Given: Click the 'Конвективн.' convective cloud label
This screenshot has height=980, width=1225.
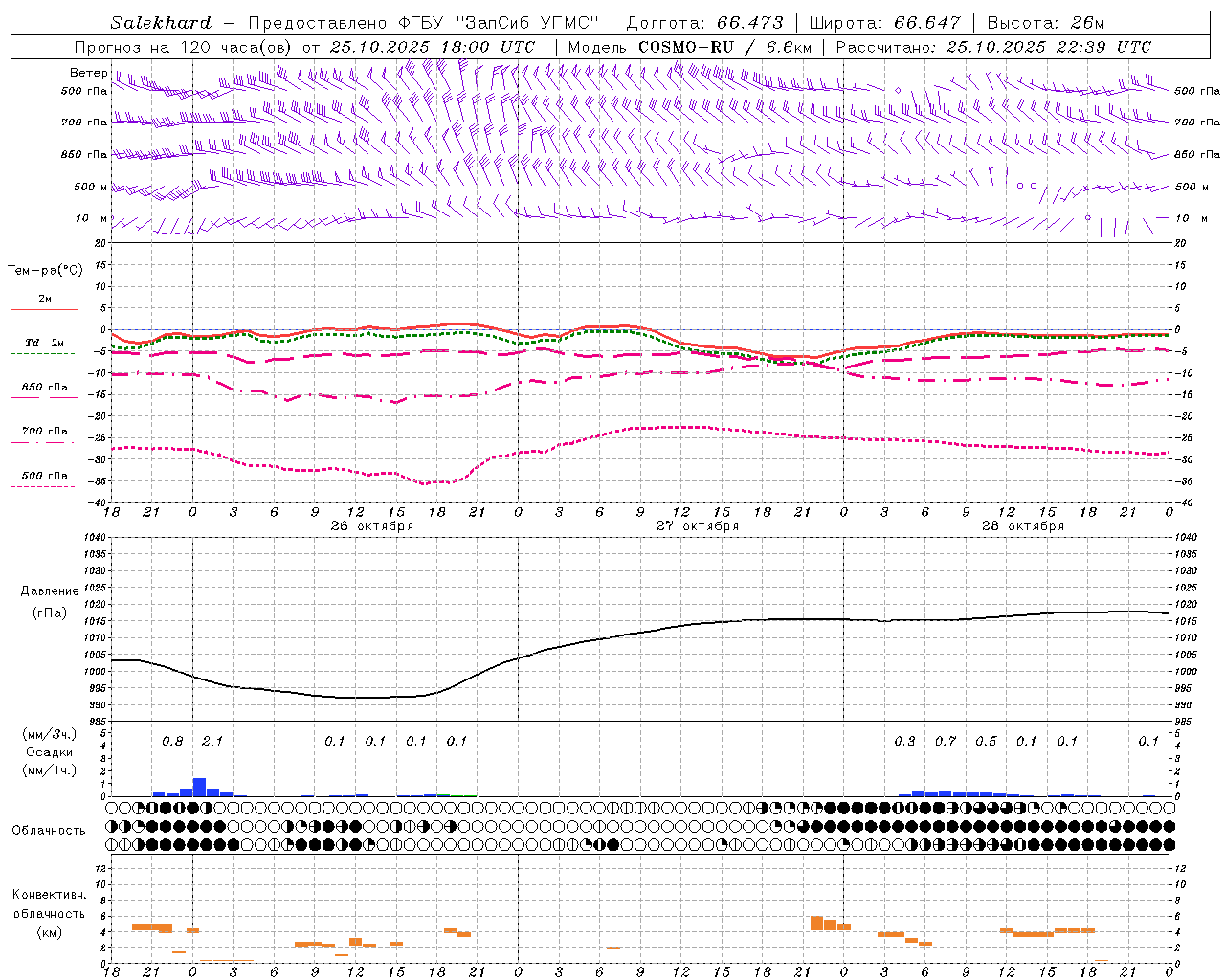Looking at the screenshot, I should pos(50,895).
